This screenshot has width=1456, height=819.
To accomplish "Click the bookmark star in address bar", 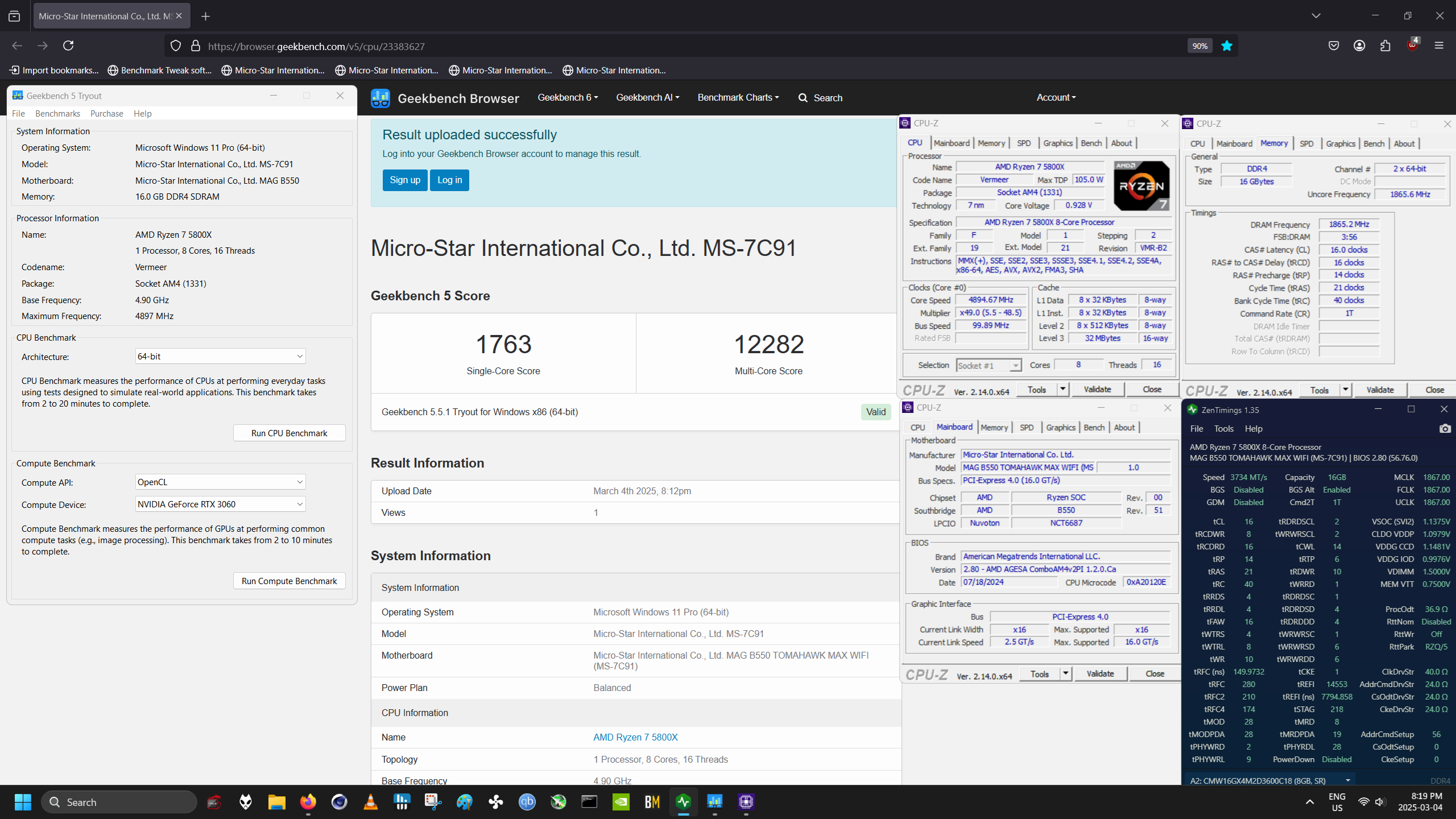I will 1227,46.
